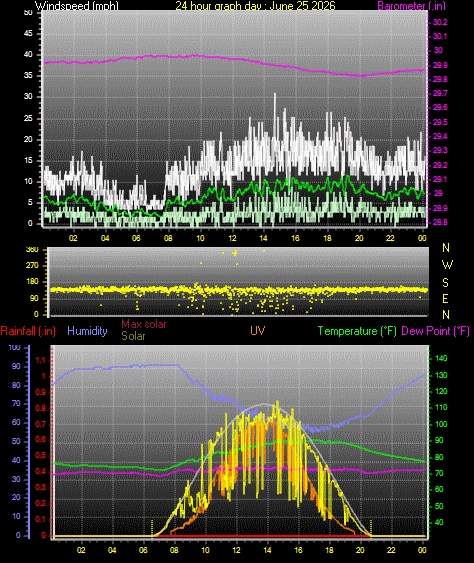The width and height of the screenshot is (474, 563).
Task: Click the 'Rainfall (.in)' legend label
Action: pyautogui.click(x=28, y=331)
